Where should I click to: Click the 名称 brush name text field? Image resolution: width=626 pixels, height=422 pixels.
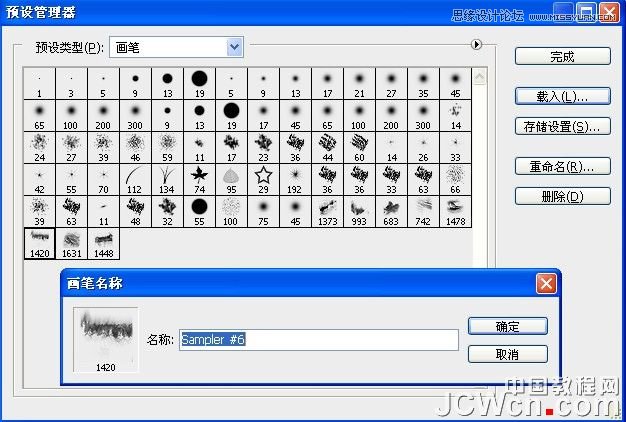318,340
